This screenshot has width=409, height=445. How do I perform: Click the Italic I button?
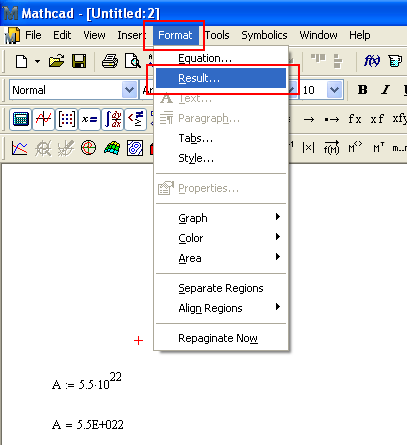tap(385, 90)
